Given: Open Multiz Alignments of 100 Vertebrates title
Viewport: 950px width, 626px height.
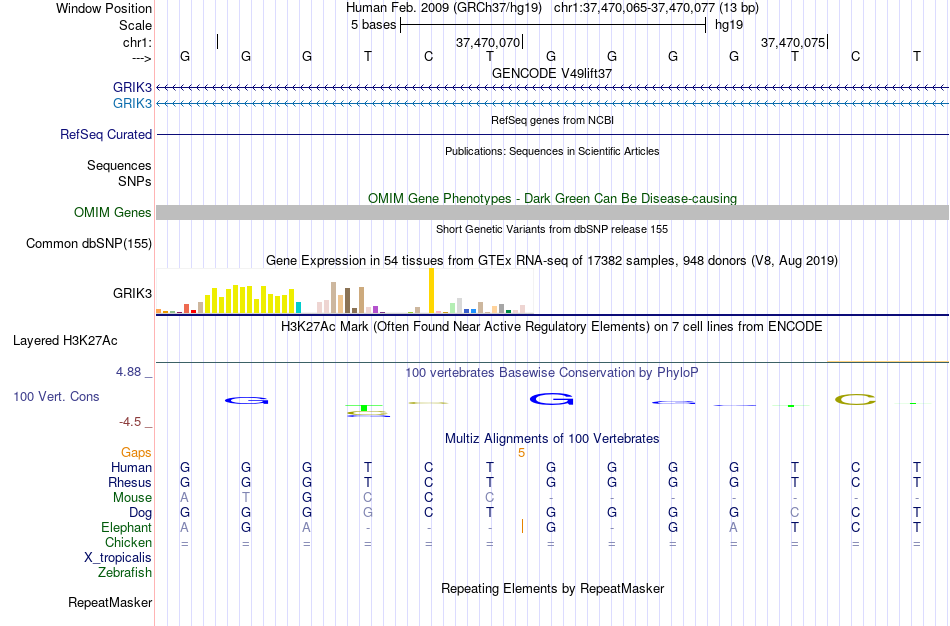Looking at the screenshot, I should [x=552, y=439].
